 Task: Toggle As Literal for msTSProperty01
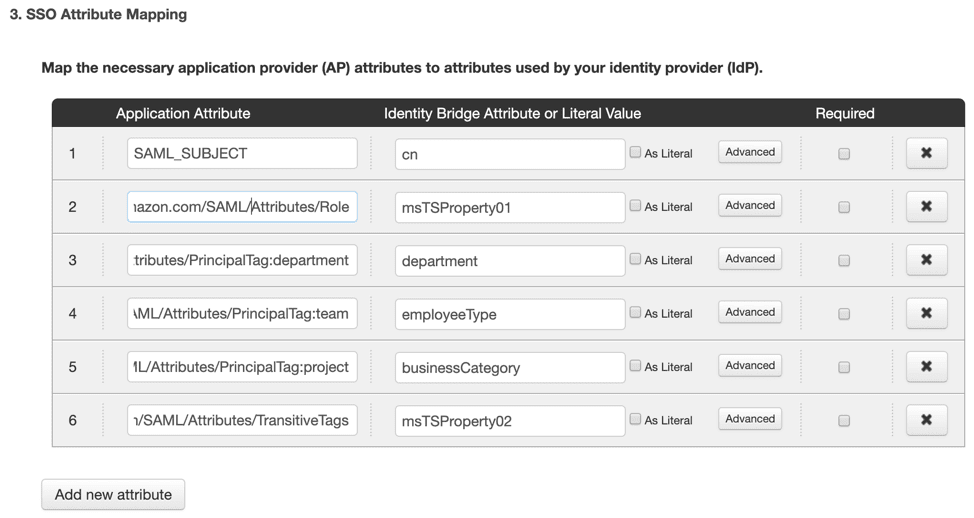[x=635, y=206]
